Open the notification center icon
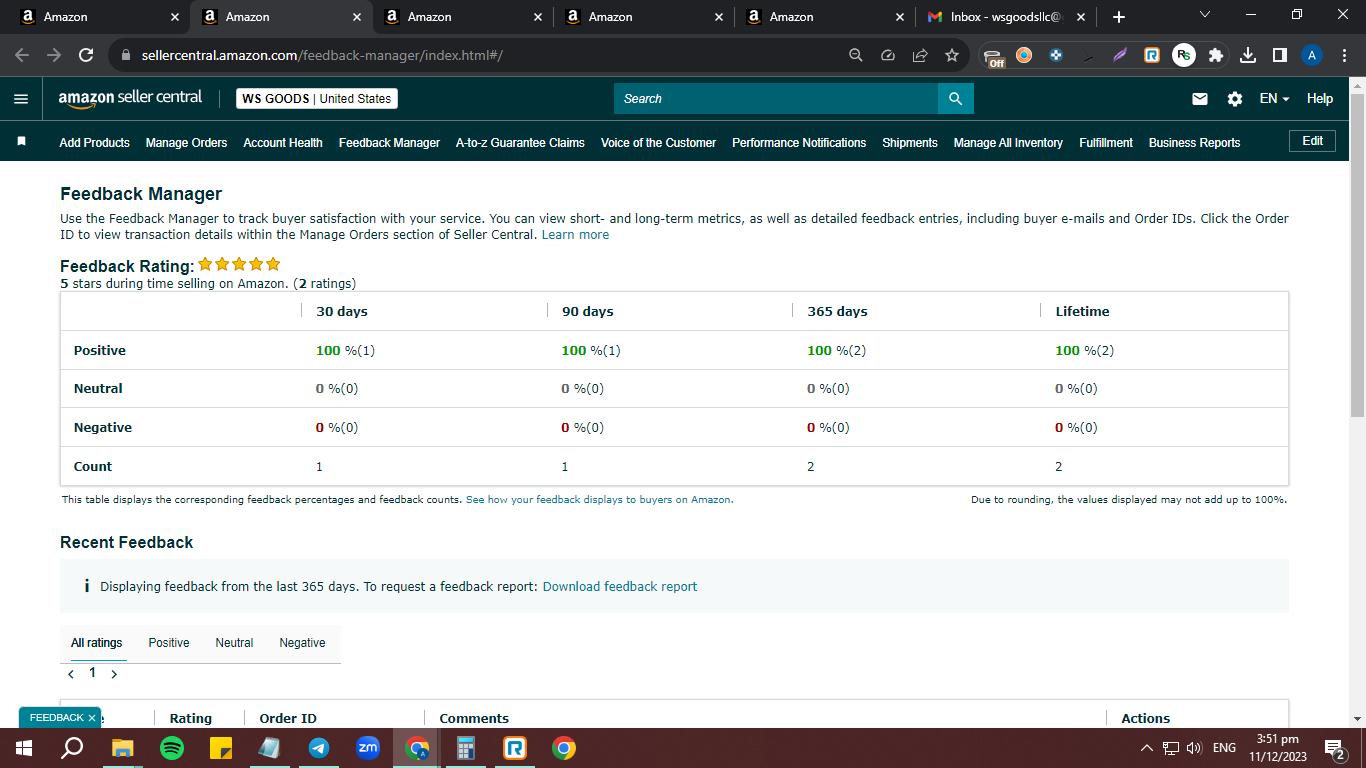Viewport: 1366px width, 768px height. 1334,748
